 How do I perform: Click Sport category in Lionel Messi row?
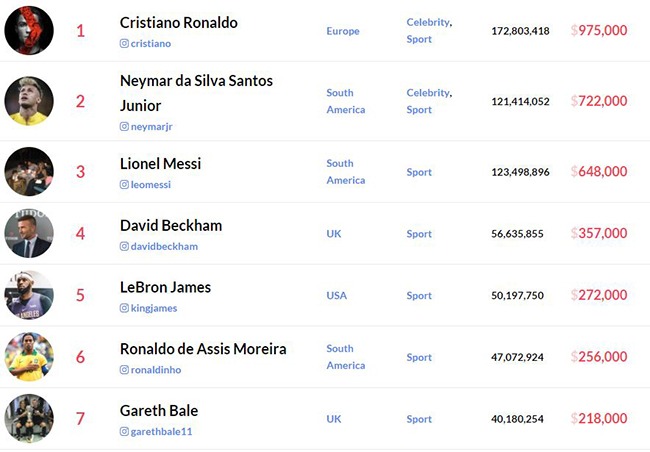click(x=419, y=172)
